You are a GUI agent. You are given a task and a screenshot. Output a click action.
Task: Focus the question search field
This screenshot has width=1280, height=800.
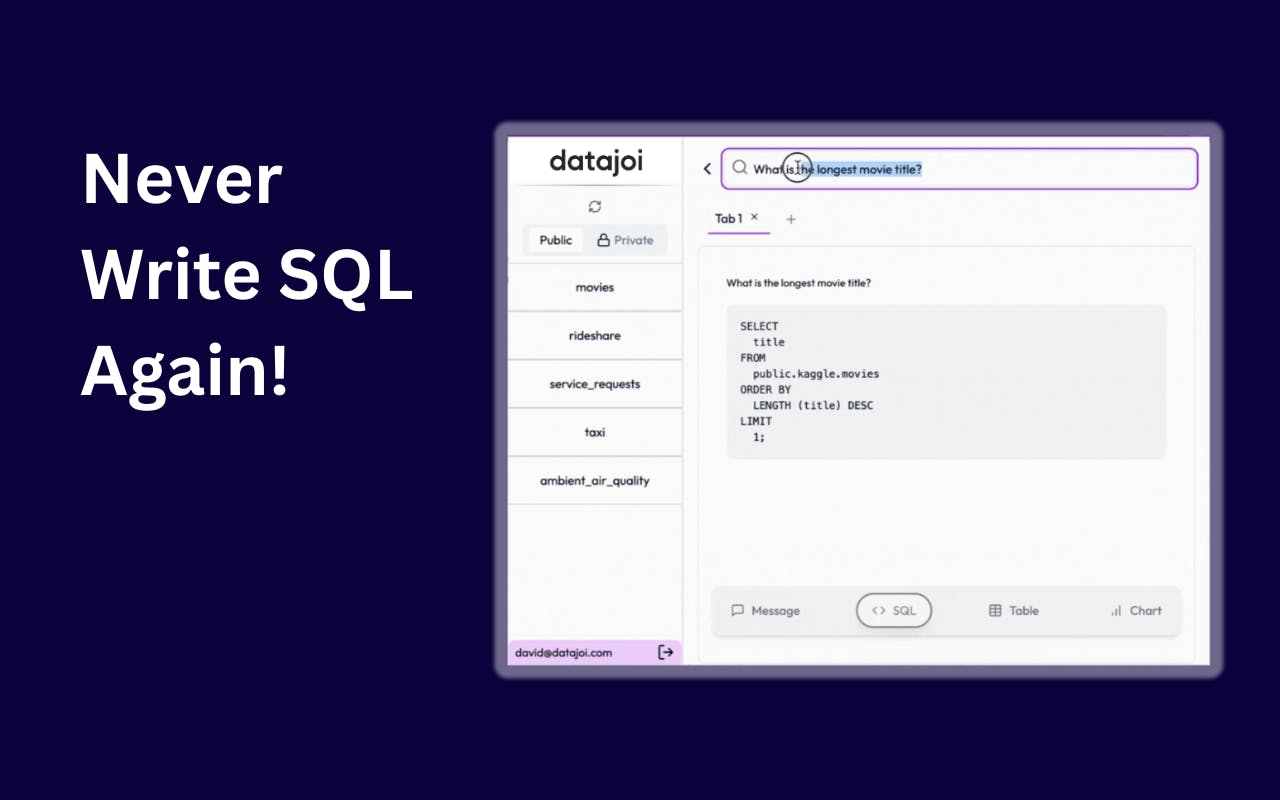(x=959, y=169)
